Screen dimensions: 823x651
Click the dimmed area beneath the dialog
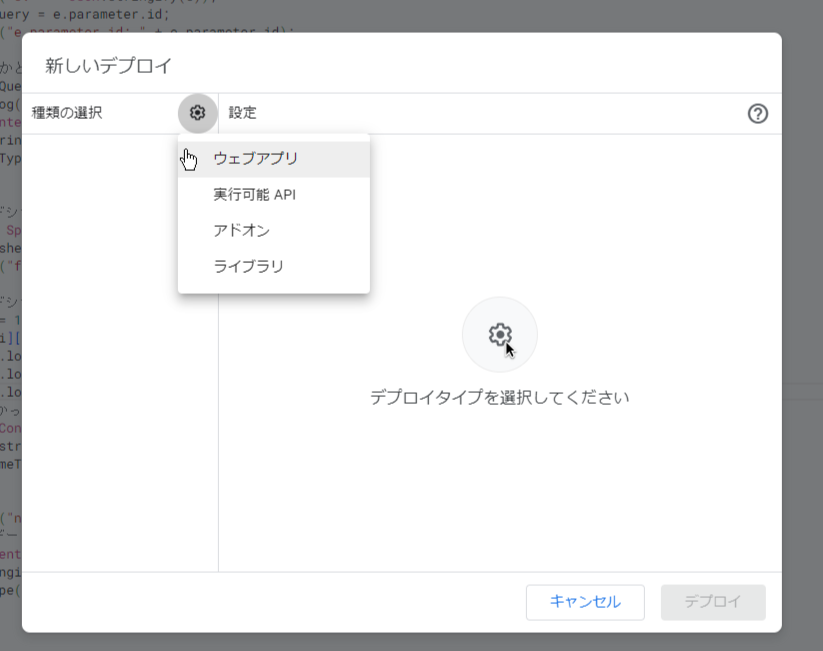pyautogui.click(x=400, y=641)
